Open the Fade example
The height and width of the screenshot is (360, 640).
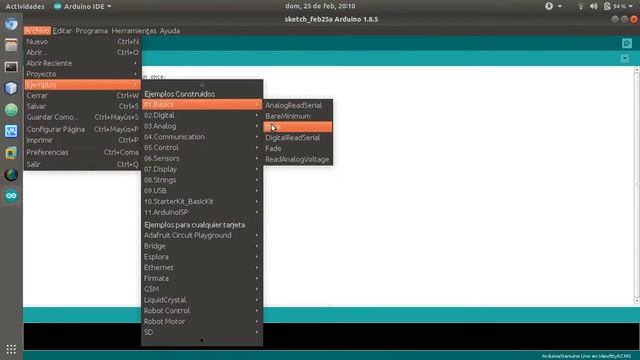pos(298,149)
